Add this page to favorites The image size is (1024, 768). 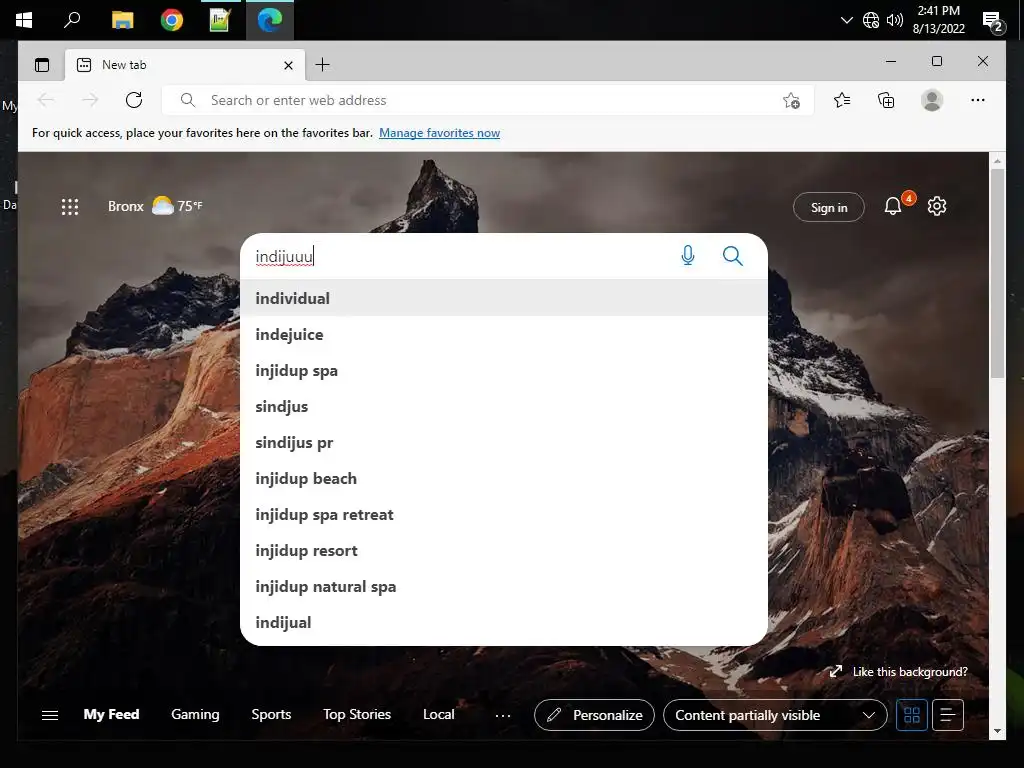click(791, 101)
